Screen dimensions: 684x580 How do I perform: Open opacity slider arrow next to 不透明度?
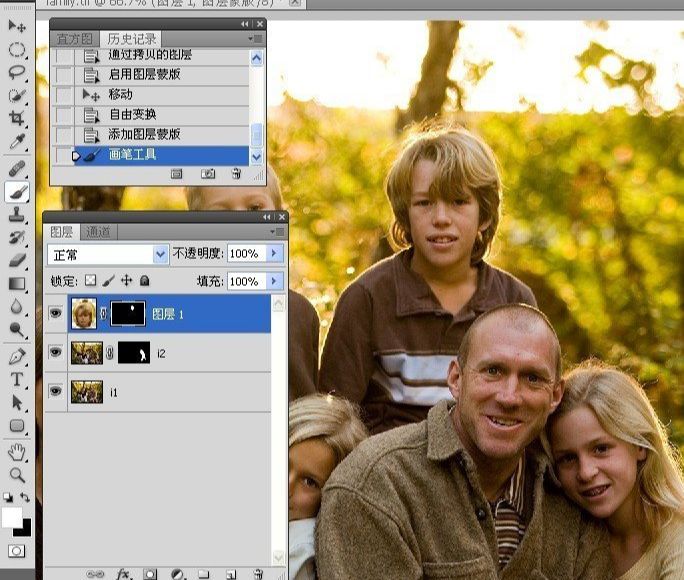(x=274, y=253)
